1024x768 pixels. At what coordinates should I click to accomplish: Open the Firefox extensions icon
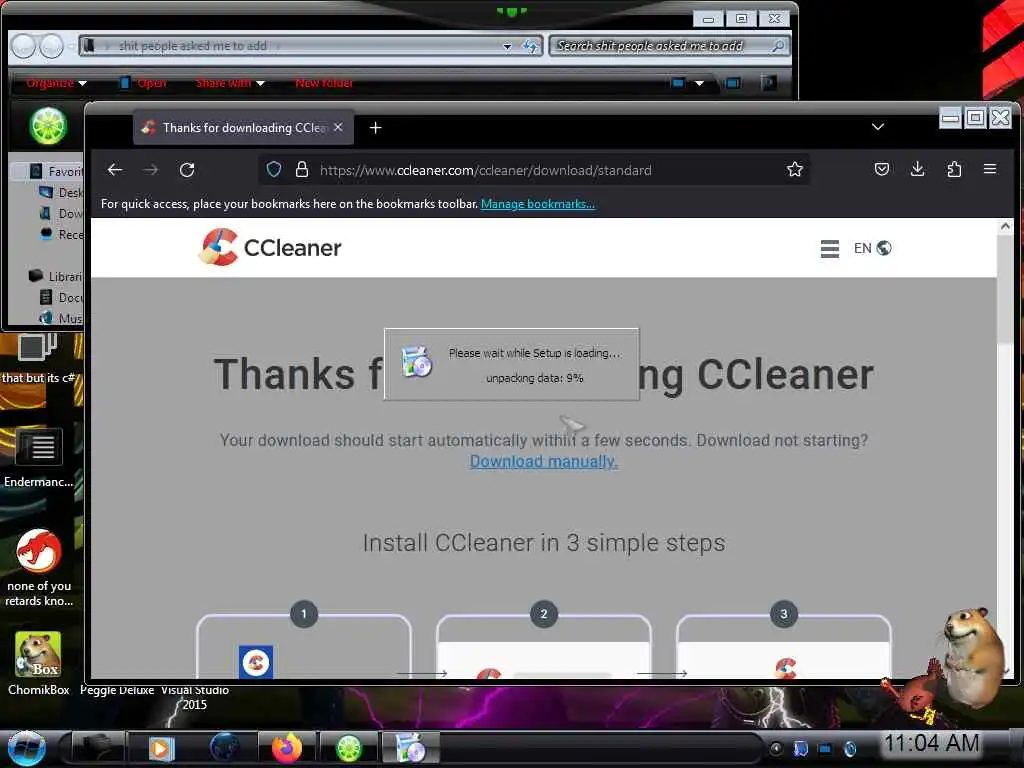pos(954,170)
